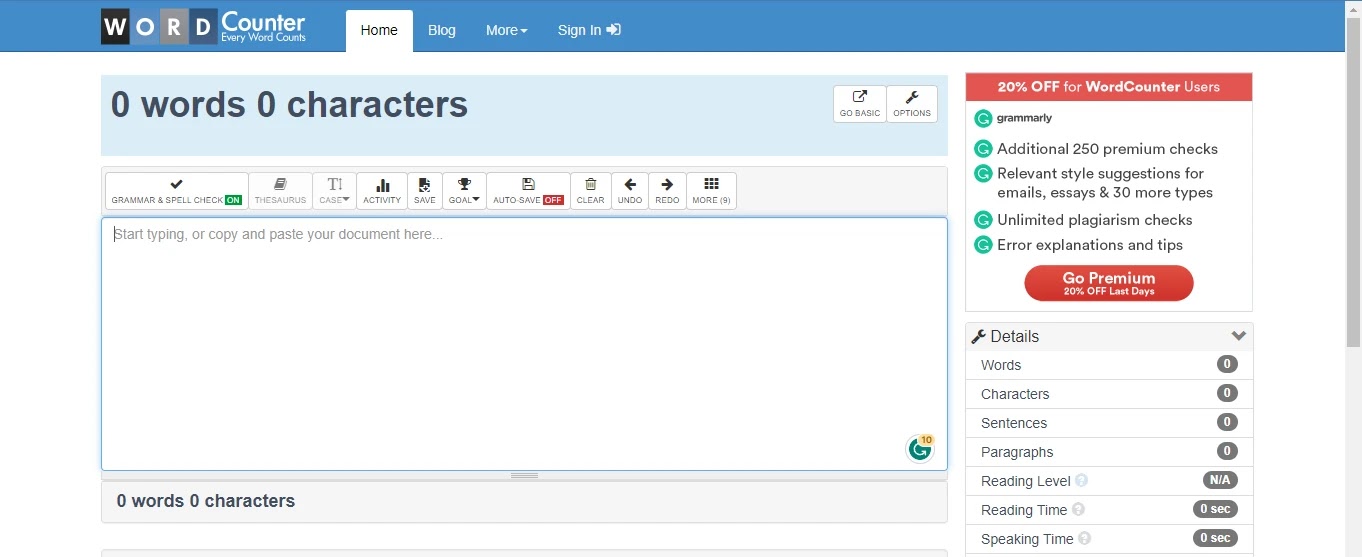
Task: Grab the text area resize handle
Action: (524, 475)
